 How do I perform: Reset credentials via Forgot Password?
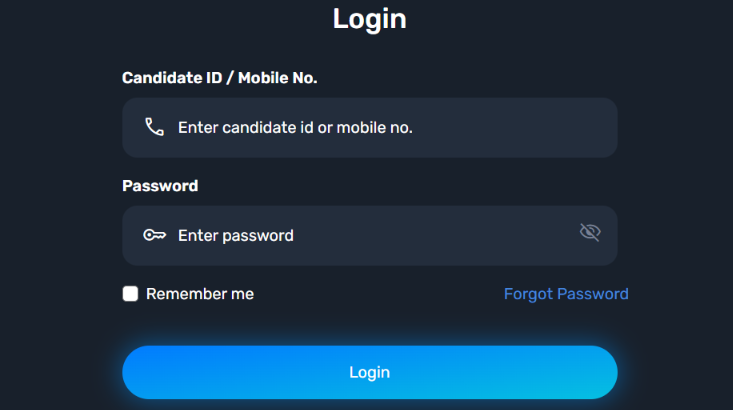pyautogui.click(x=566, y=294)
